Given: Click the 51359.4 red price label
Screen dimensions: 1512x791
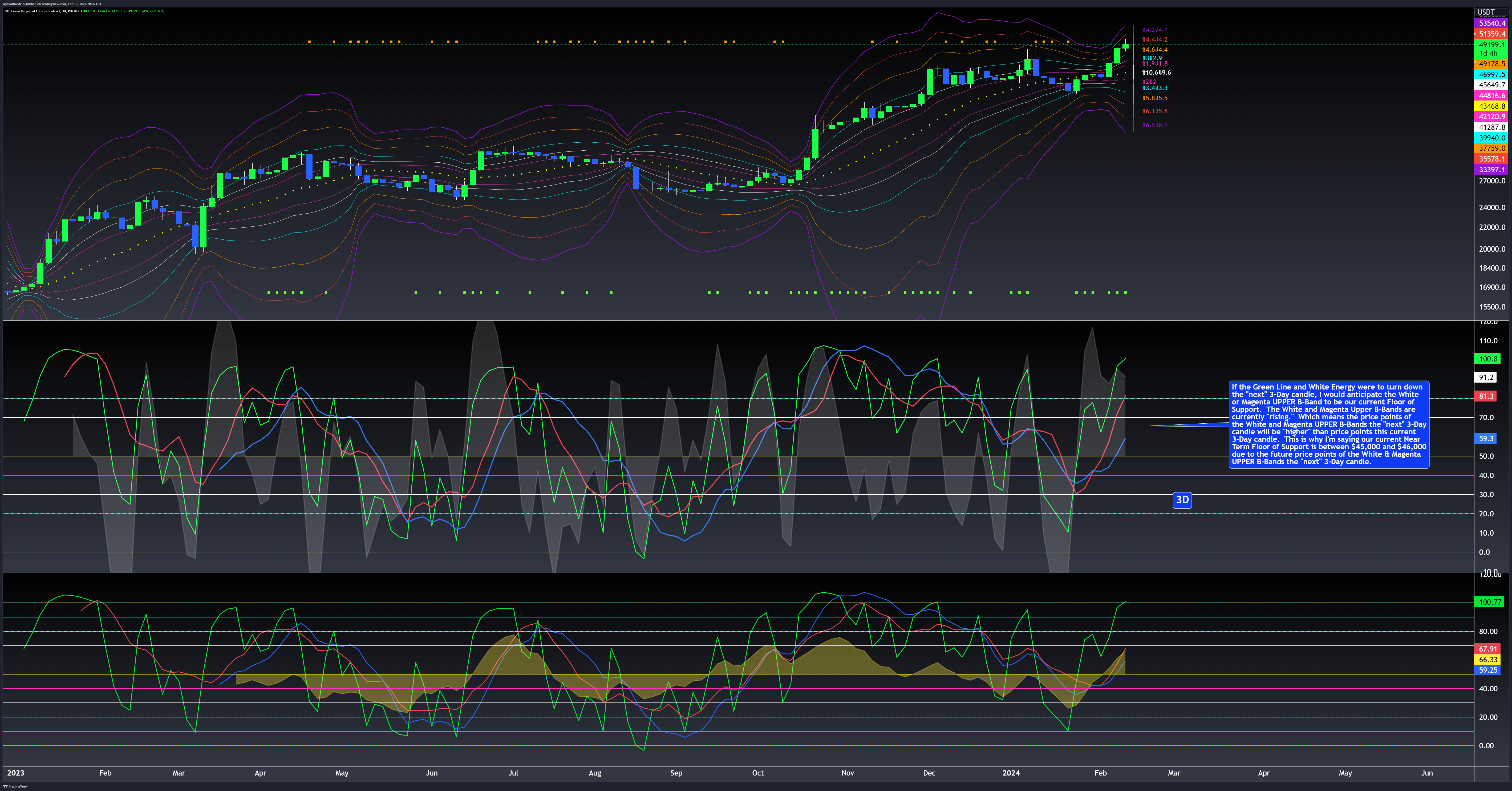Looking at the screenshot, I should [1491, 34].
